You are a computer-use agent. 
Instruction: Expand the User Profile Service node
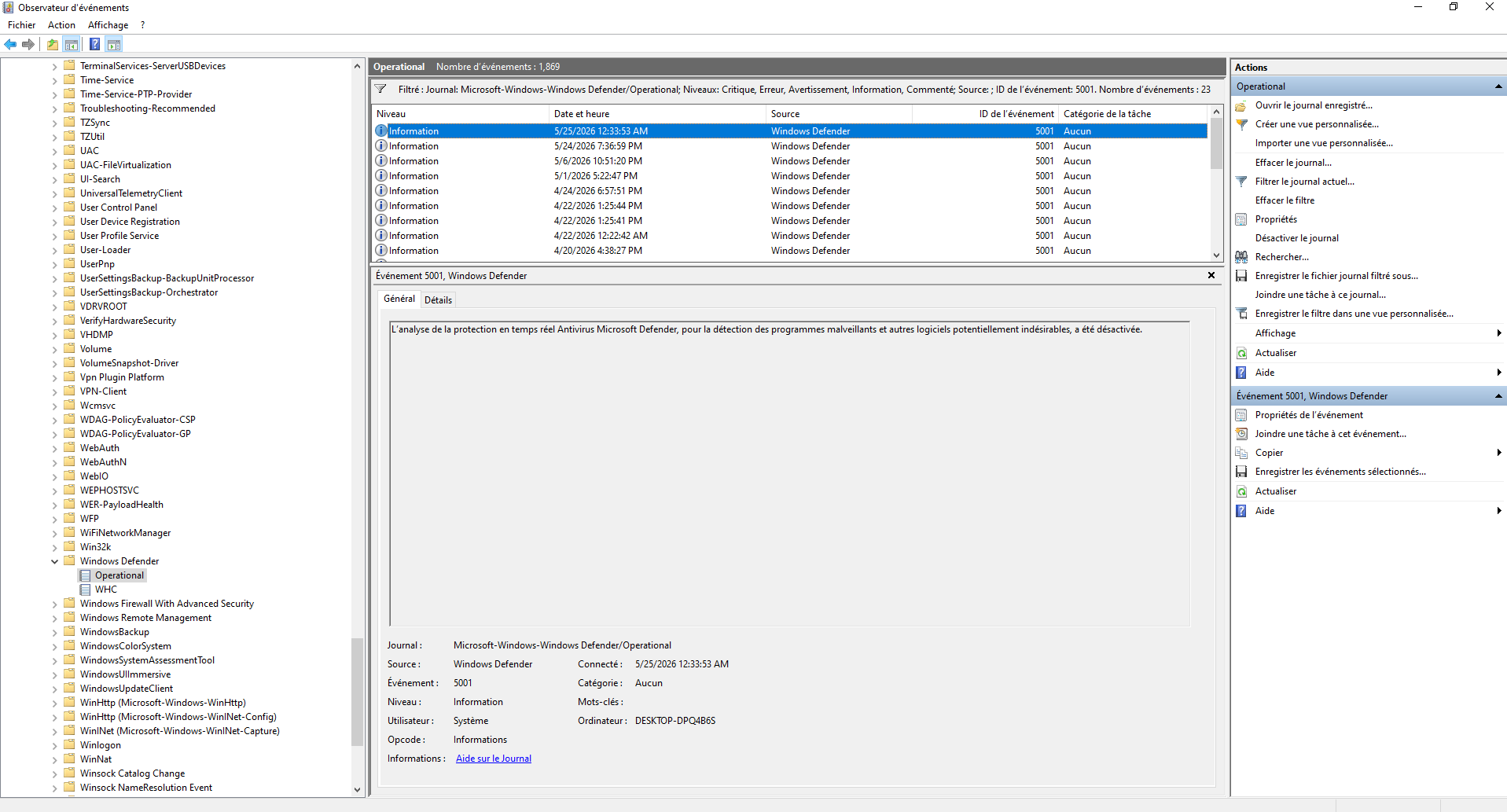tap(54, 236)
